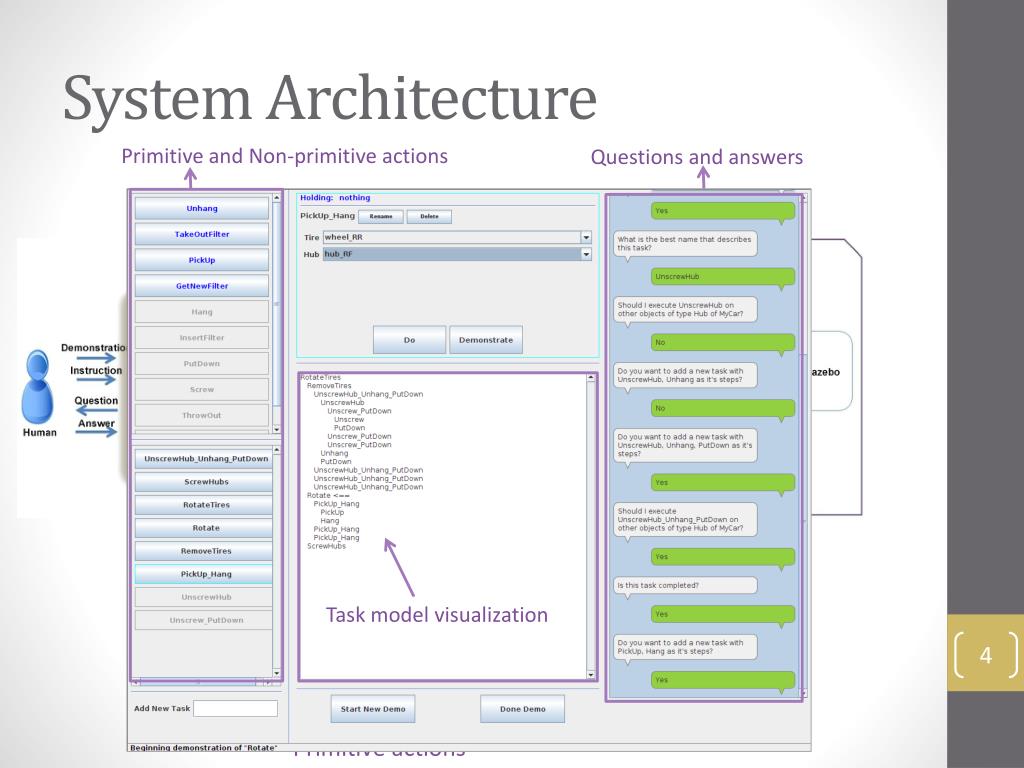This screenshot has height=768, width=1024.
Task: Click the greyed UnscrewHub task button
Action: pos(204,597)
